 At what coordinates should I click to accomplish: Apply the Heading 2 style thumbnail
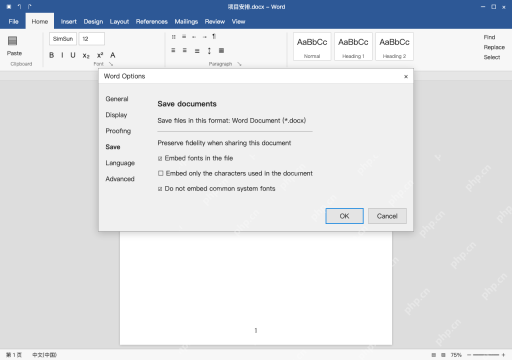pos(395,47)
